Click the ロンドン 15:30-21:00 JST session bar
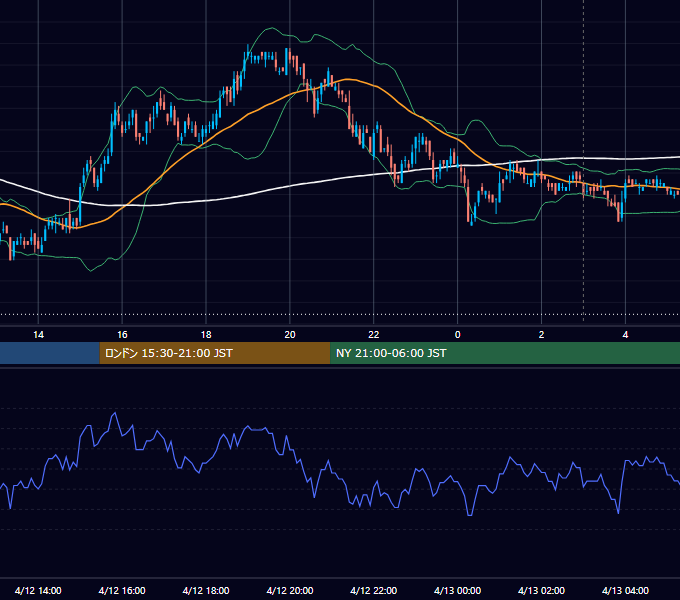The image size is (680, 600). click(215, 353)
